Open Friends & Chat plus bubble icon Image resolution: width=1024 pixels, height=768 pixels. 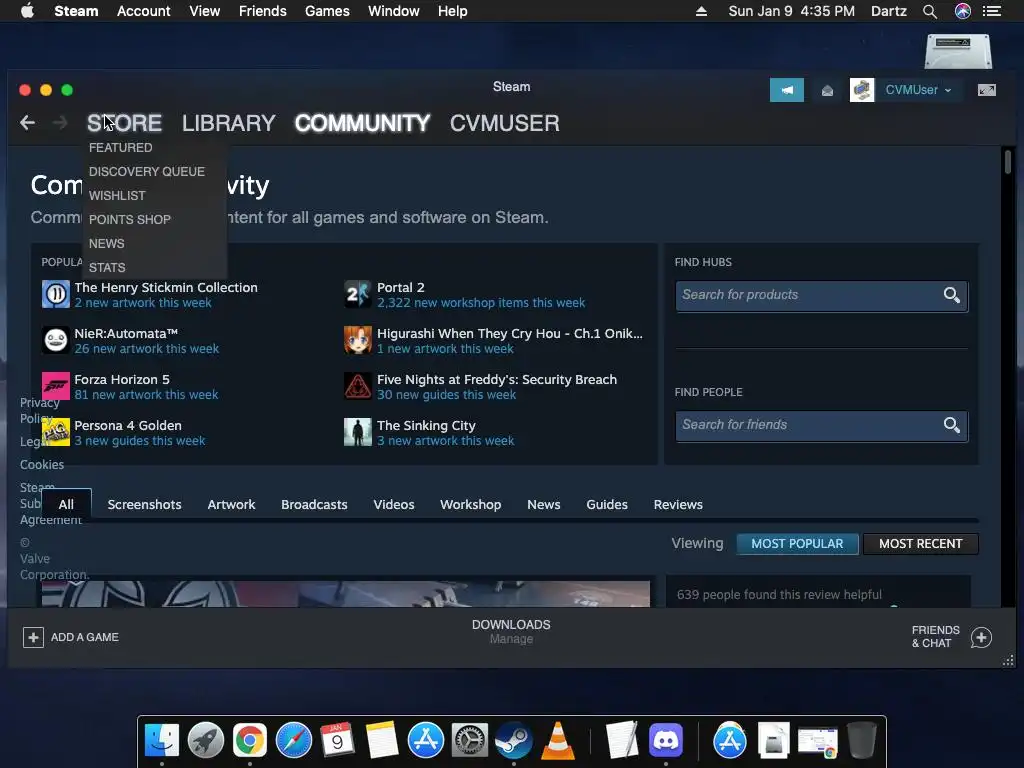click(x=981, y=637)
